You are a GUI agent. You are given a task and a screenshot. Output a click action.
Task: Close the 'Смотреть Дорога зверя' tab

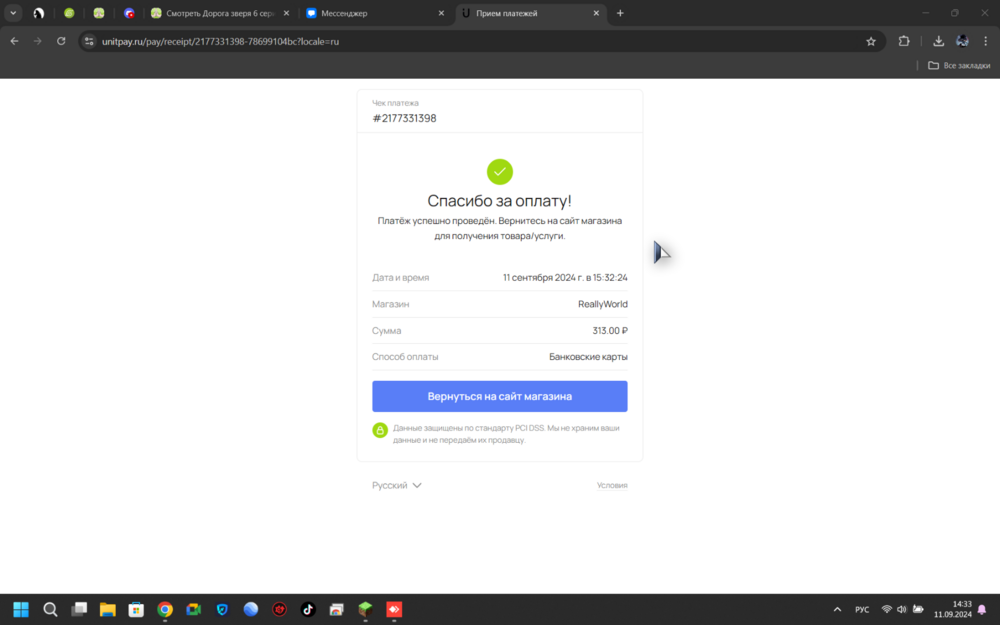coord(286,13)
